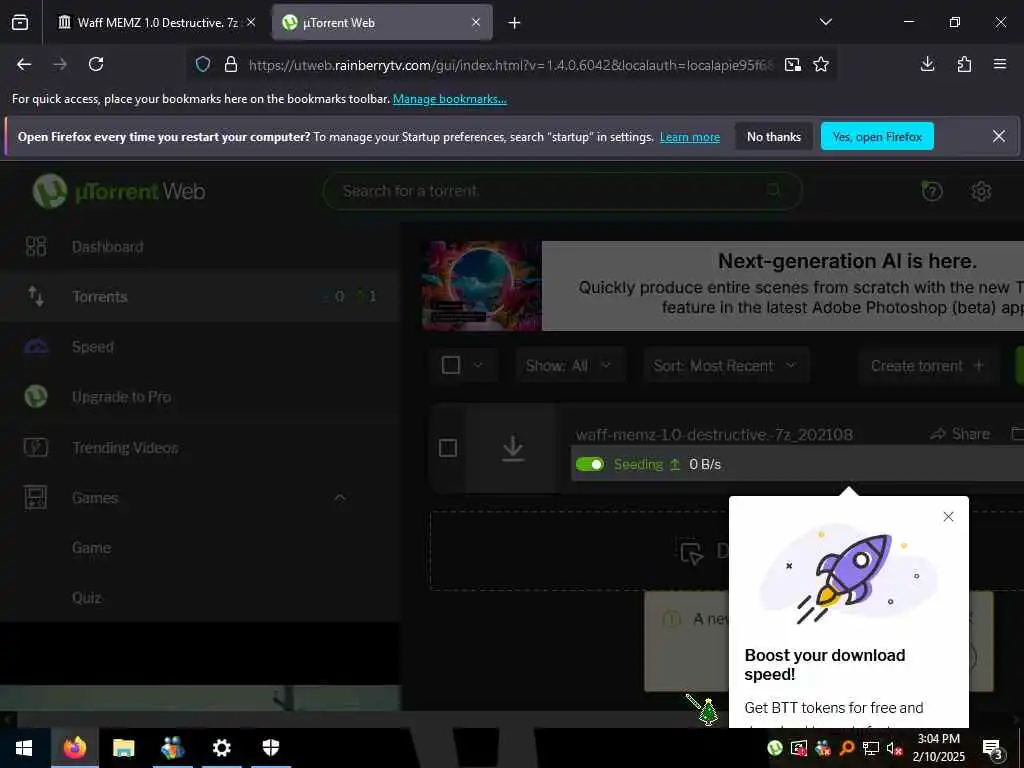Viewport: 1024px width, 768px height.
Task: Focus the Search for a torrent field
Action: click(562, 191)
